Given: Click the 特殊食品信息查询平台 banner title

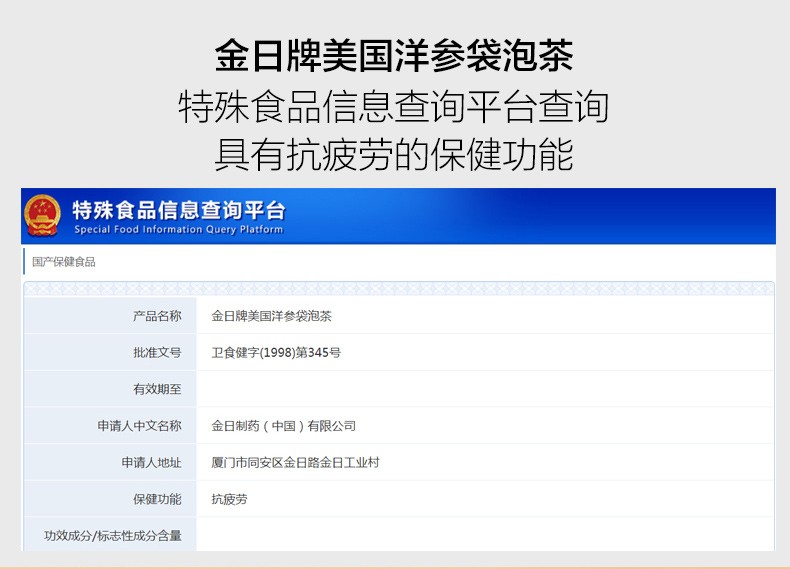Looking at the screenshot, I should (179, 210).
